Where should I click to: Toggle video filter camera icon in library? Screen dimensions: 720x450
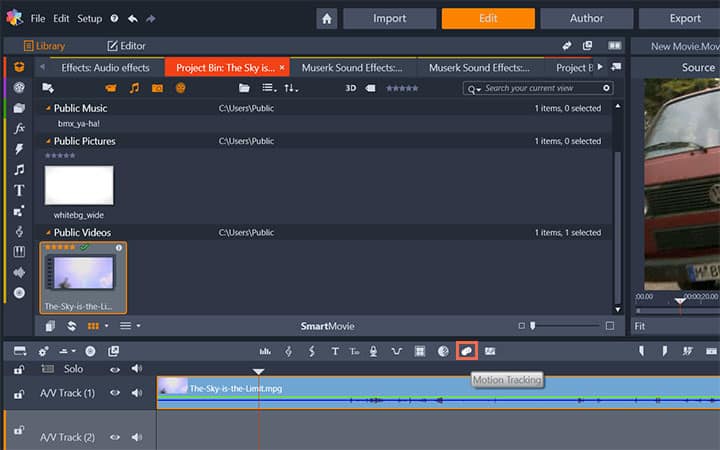coord(111,88)
